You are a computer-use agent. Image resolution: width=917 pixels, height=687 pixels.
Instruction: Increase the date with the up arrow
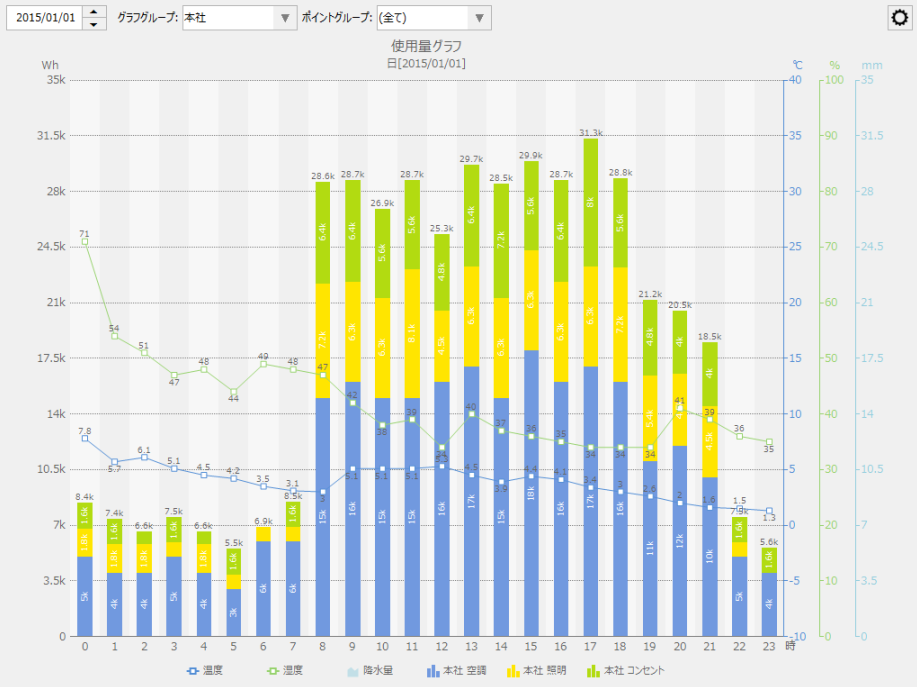pos(94,12)
